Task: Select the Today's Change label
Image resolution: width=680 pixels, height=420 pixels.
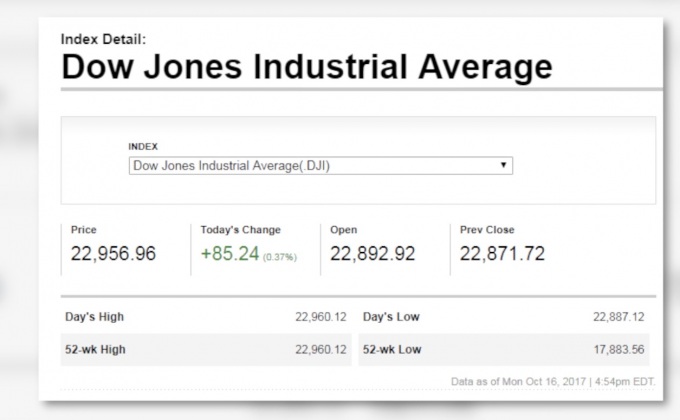Action: point(241,230)
